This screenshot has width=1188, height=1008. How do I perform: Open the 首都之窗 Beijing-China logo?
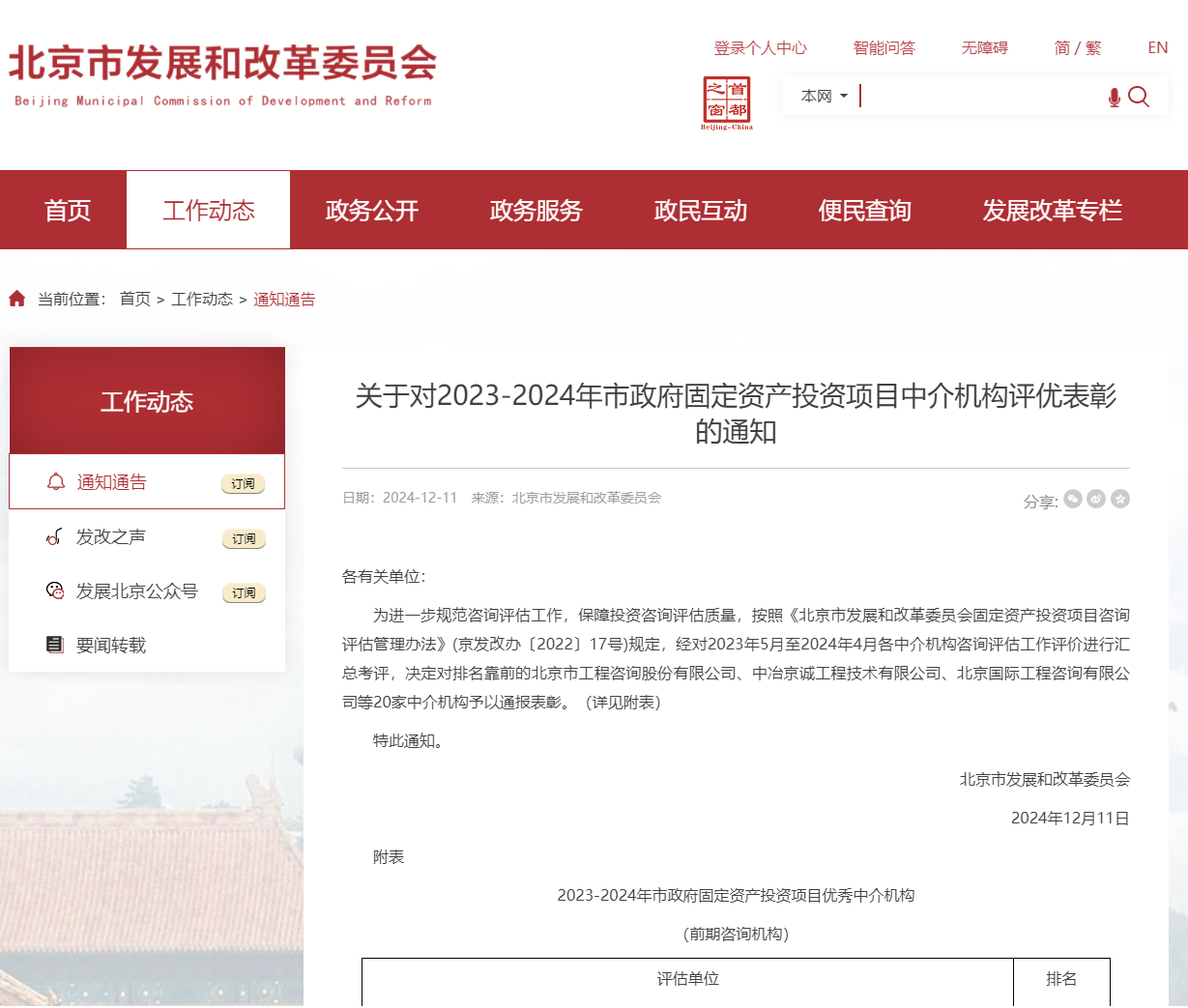727,102
